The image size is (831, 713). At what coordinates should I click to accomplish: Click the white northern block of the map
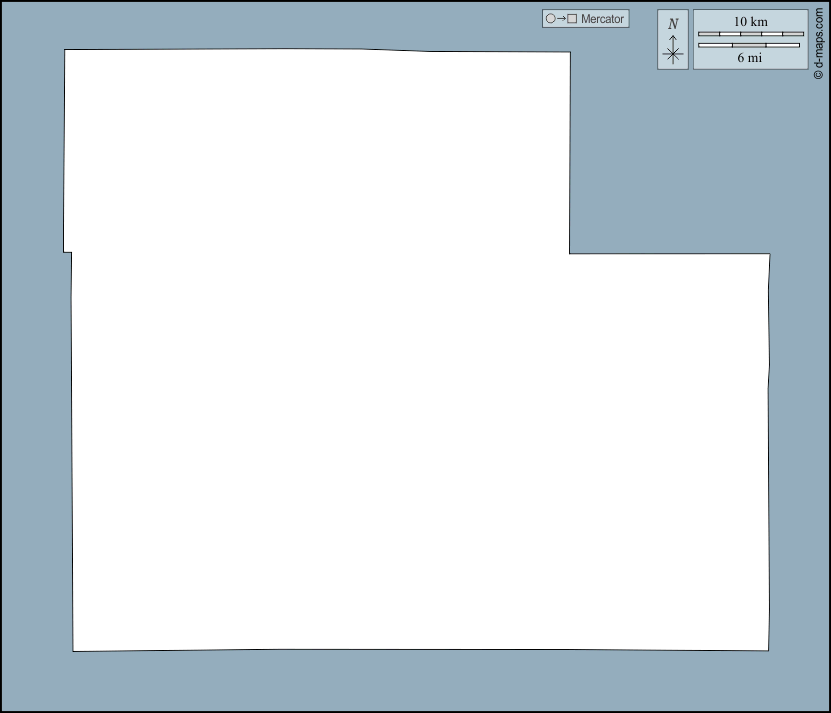tap(317, 150)
